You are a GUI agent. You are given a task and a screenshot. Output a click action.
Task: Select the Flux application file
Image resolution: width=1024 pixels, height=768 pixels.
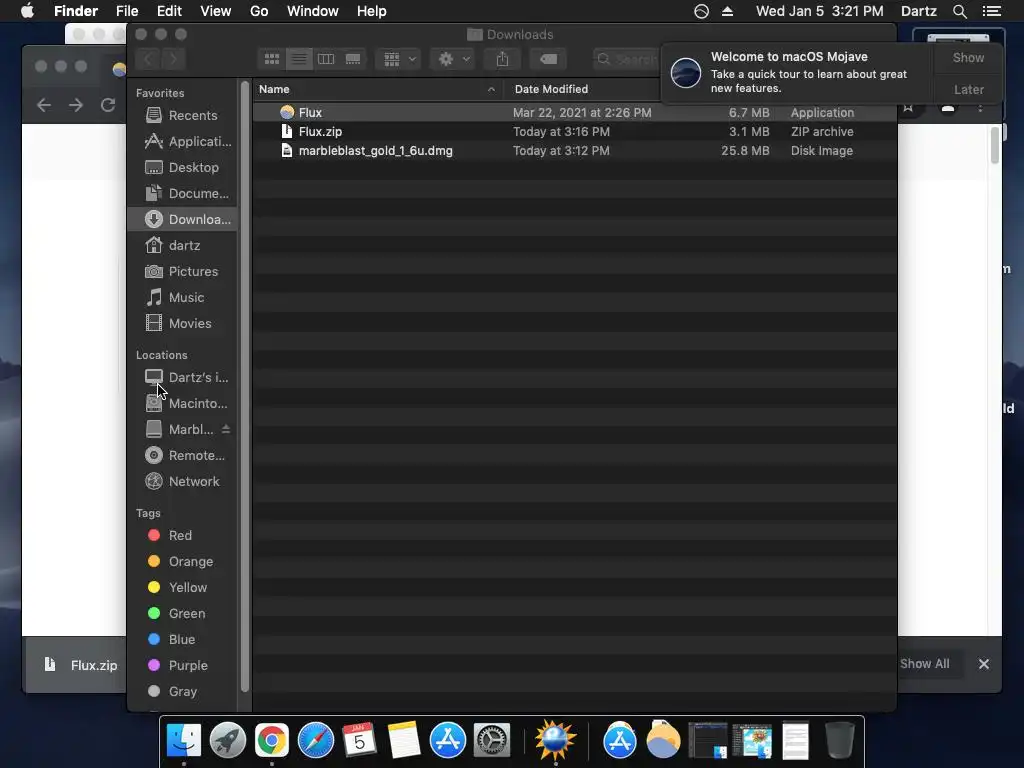574,112
